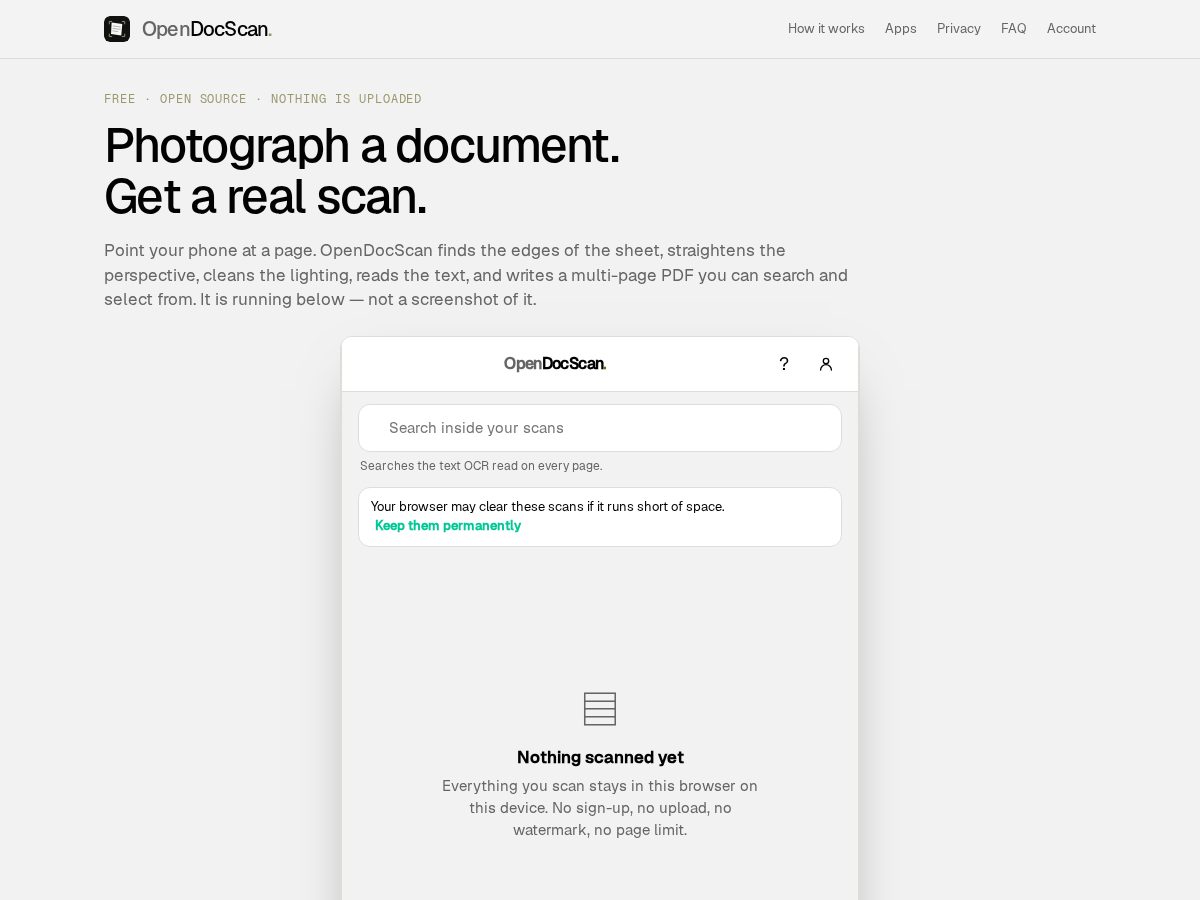This screenshot has width=1200, height=900.
Task: Click the OpenDocScan title in app panel
Action: pyautogui.click(x=555, y=364)
